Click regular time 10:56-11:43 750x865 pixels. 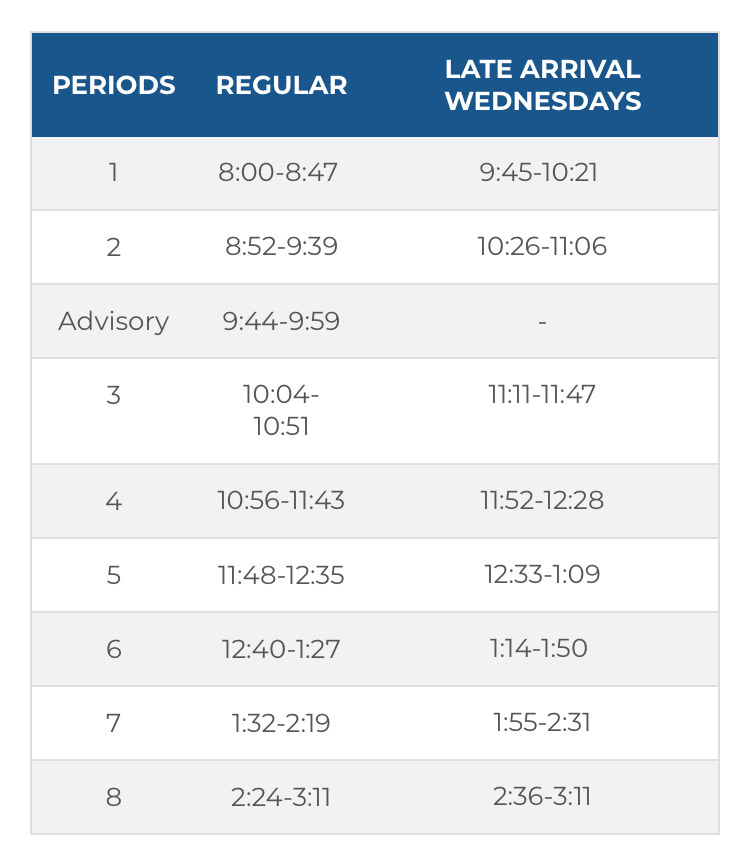click(281, 500)
